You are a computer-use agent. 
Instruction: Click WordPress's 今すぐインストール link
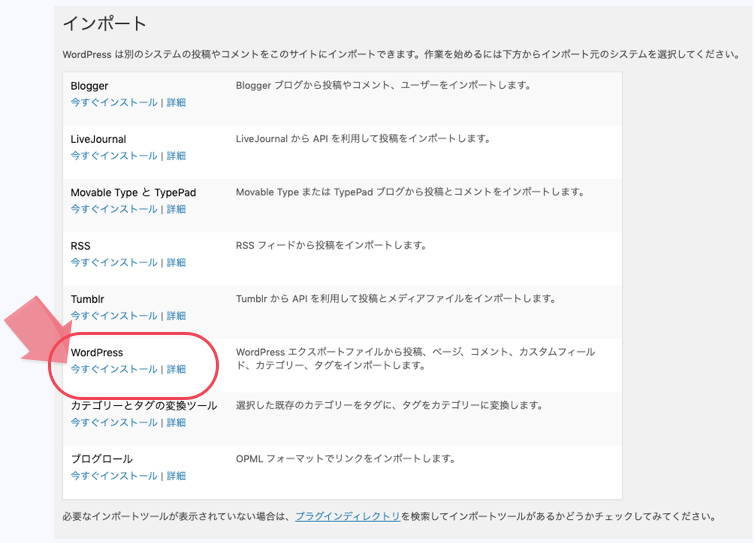click(114, 369)
